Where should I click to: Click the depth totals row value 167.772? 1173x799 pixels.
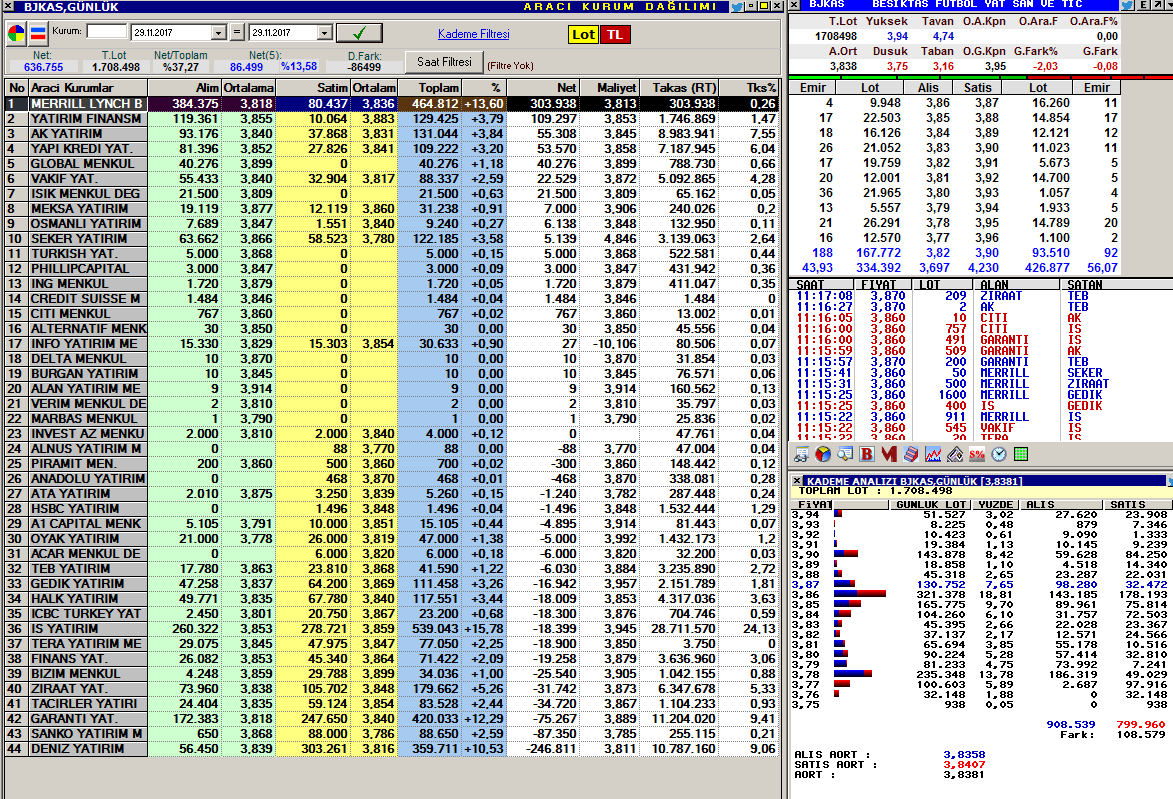tap(878, 253)
